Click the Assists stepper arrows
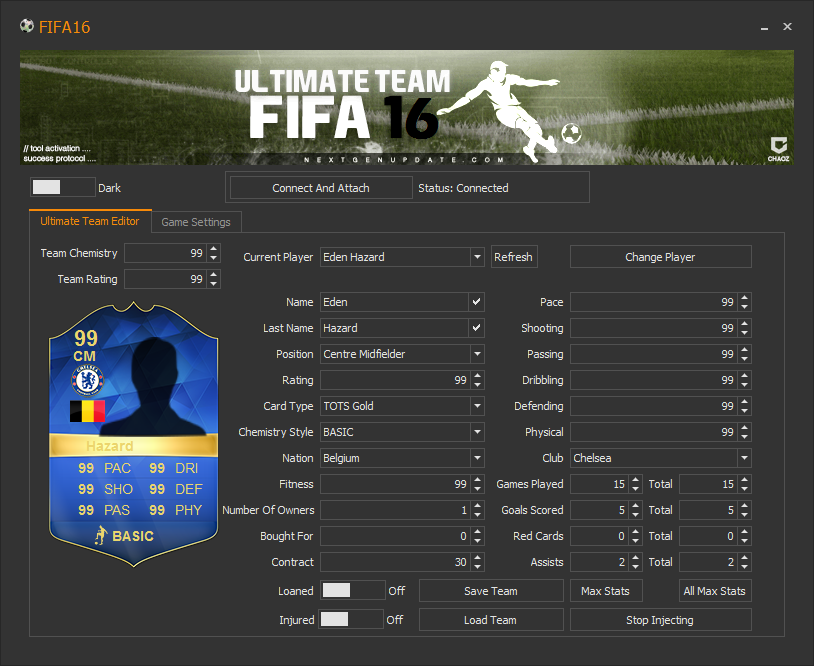This screenshot has width=814, height=666. point(635,562)
